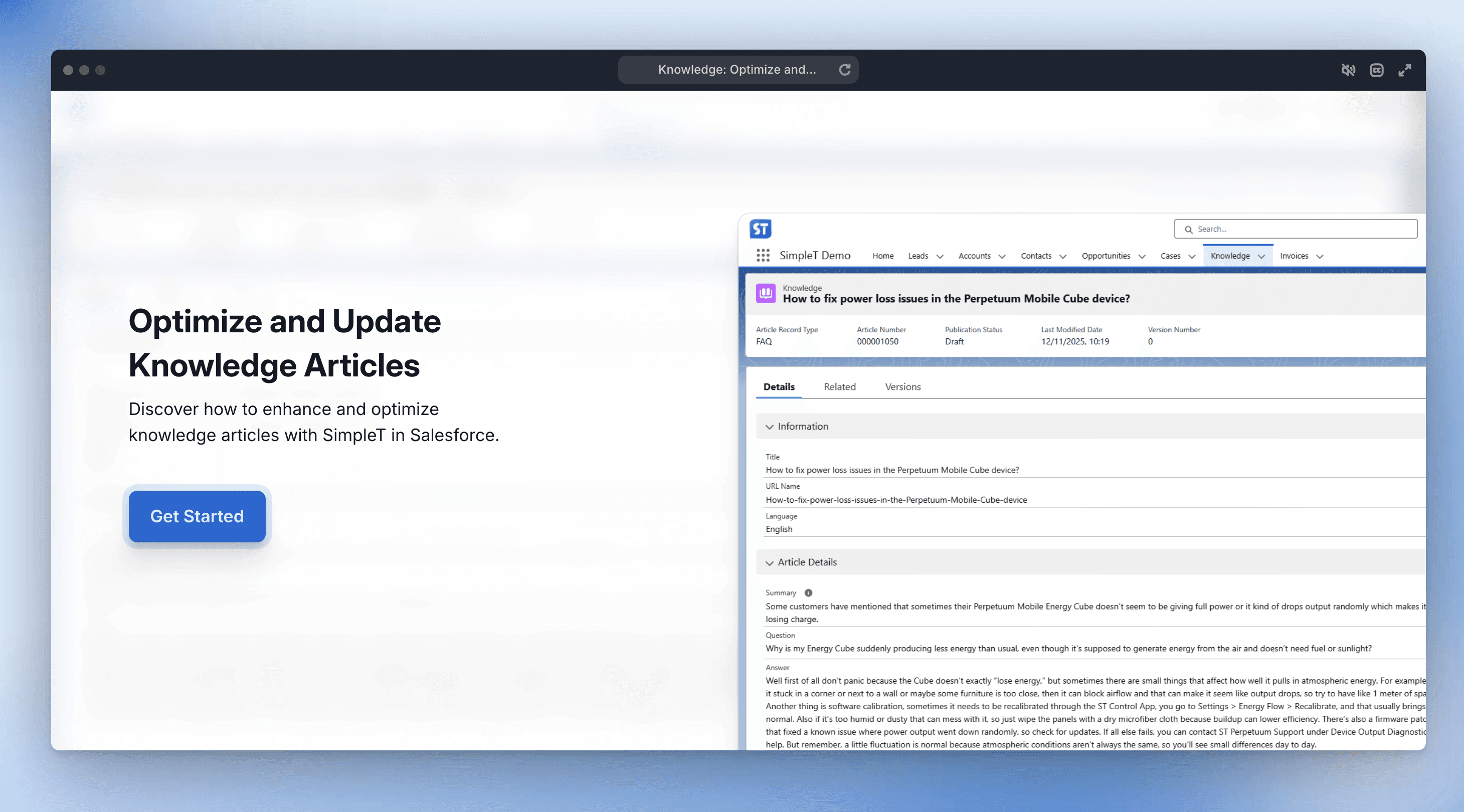
Task: Expand the Opportunities dropdown chevron
Action: click(1142, 256)
